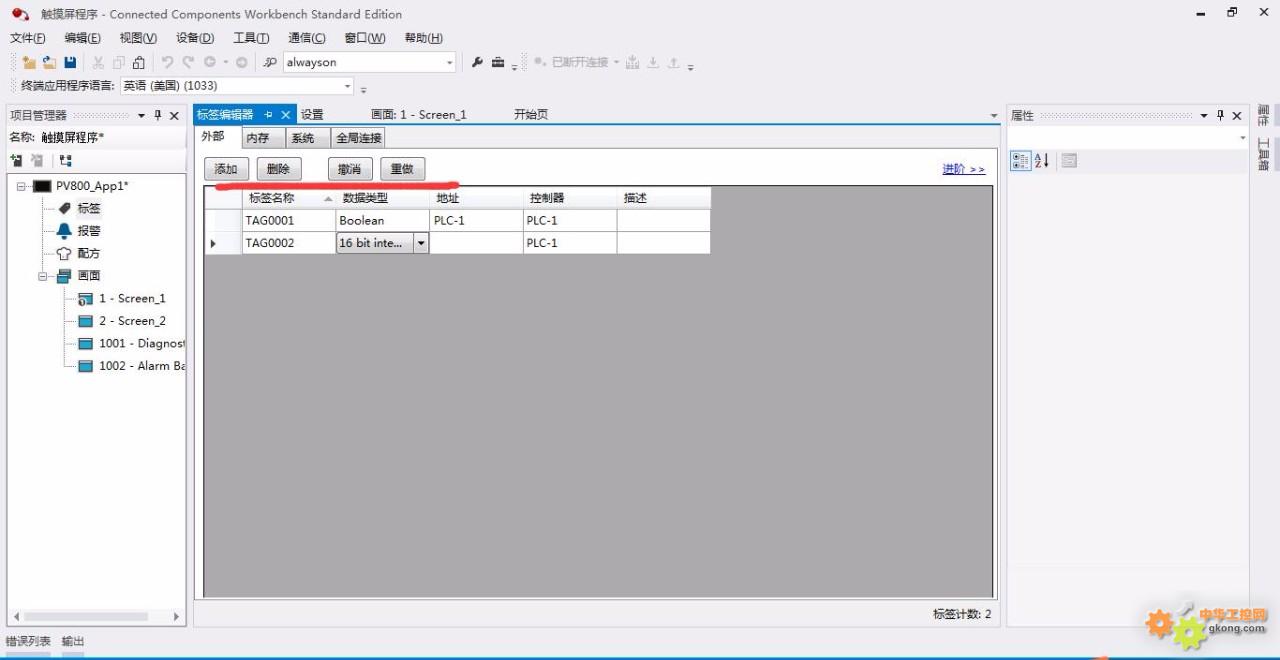Open the document tab list dropdown arrow
Screen dimensions: 1280x660
click(993, 116)
